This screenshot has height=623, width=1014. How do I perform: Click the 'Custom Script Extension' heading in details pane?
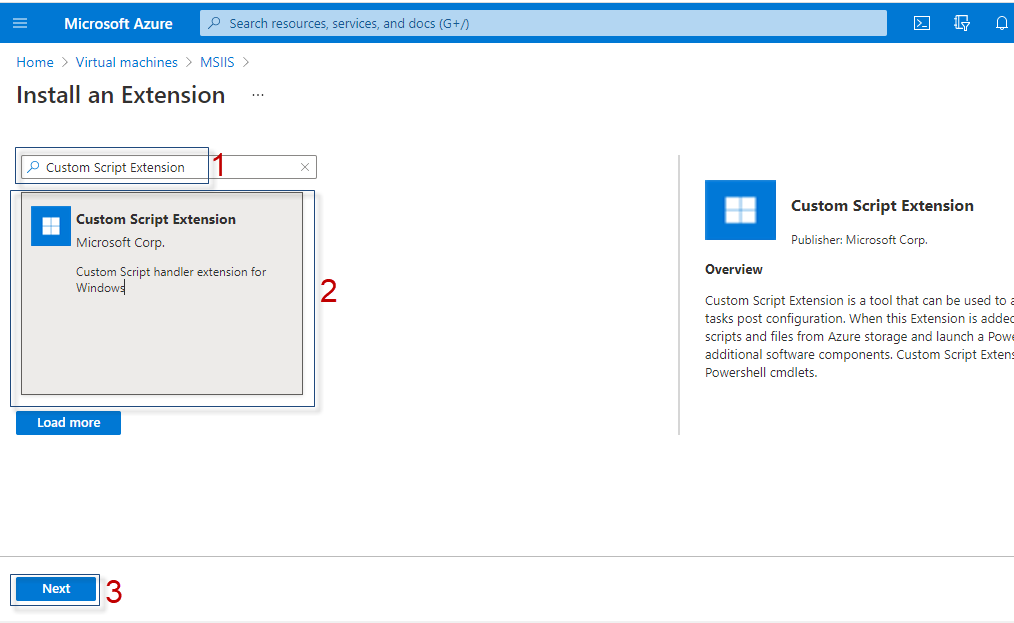coord(882,206)
